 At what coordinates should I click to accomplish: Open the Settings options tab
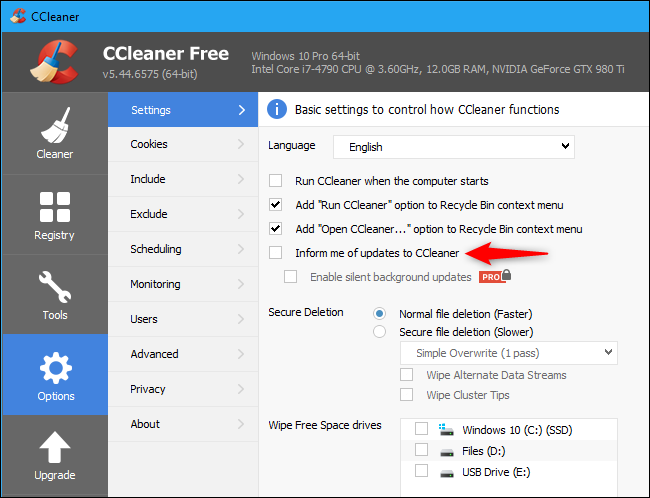click(x=183, y=110)
